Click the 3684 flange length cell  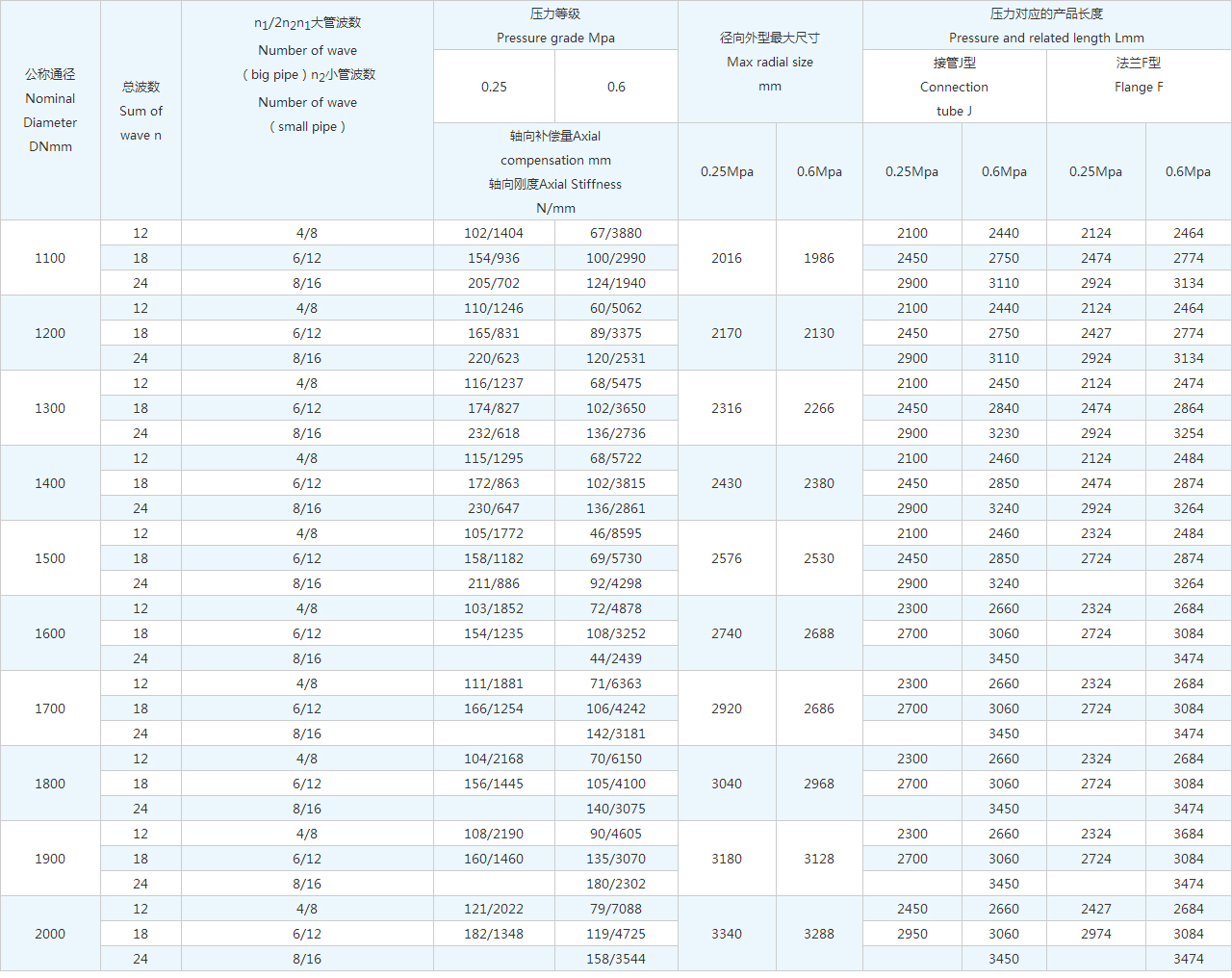(x=1188, y=834)
